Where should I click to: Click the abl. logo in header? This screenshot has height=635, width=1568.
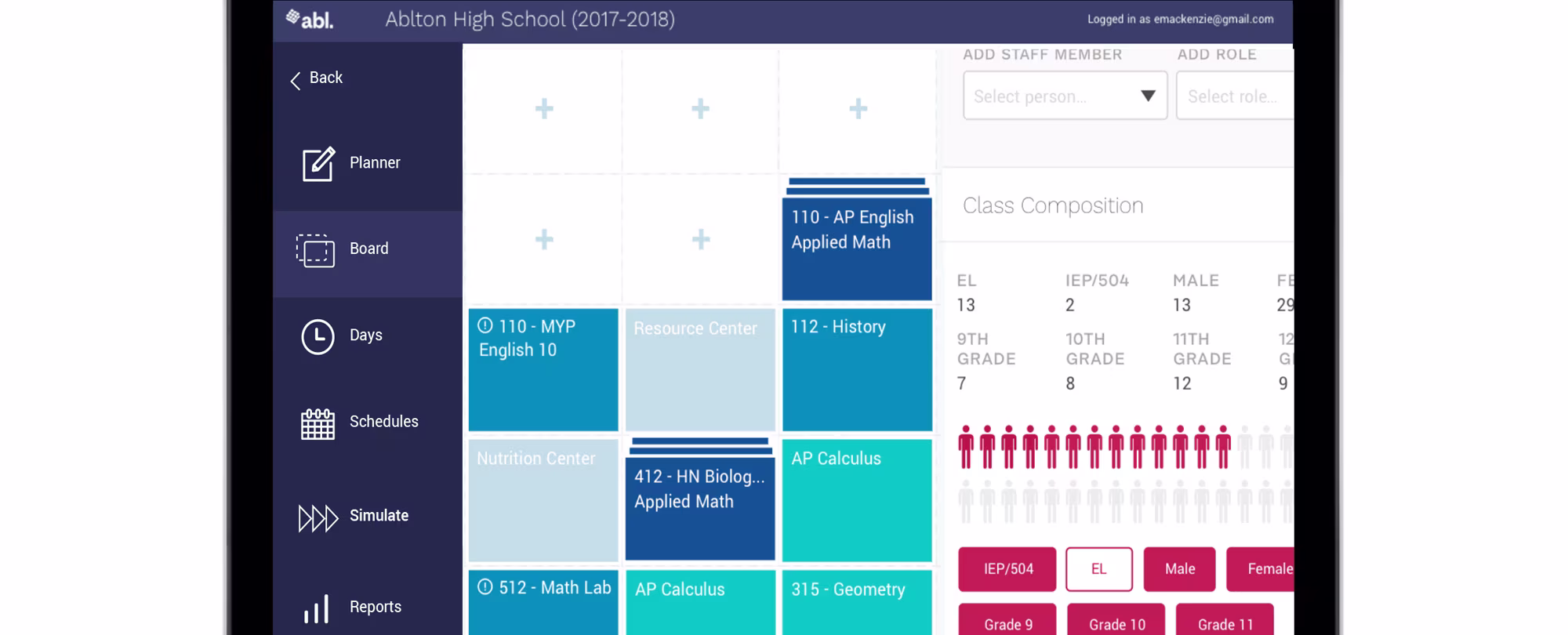click(310, 19)
